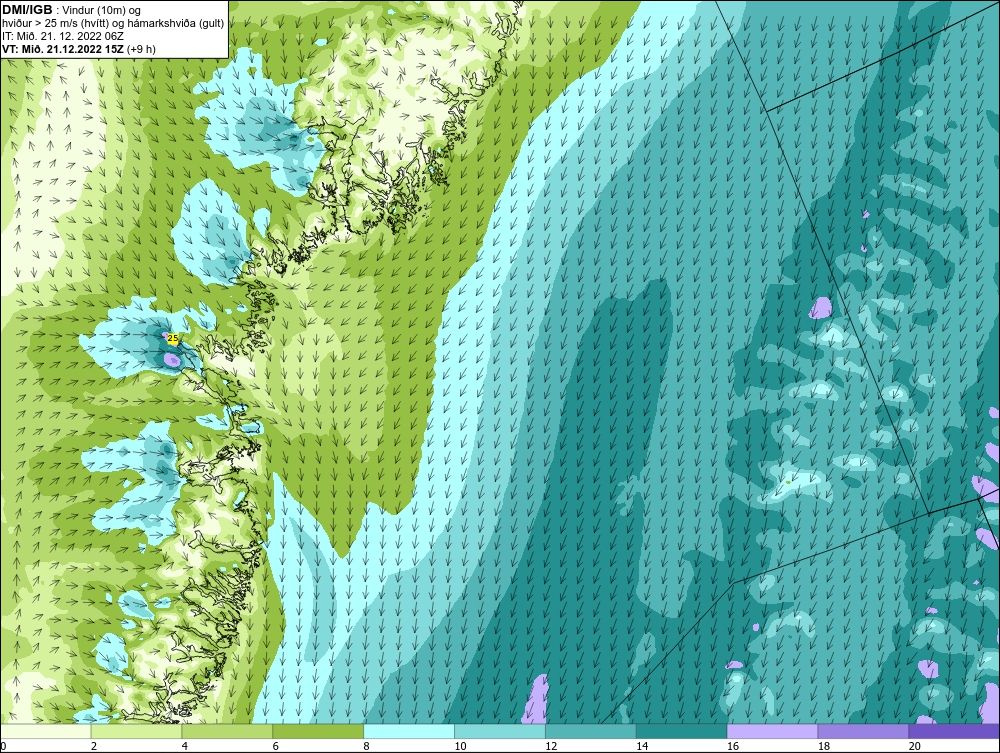Click the forecast valid time 'VT: Mið. 21.12.2022 15Z'
Image resolution: width=1000 pixels, height=753 pixels.
click(63, 49)
